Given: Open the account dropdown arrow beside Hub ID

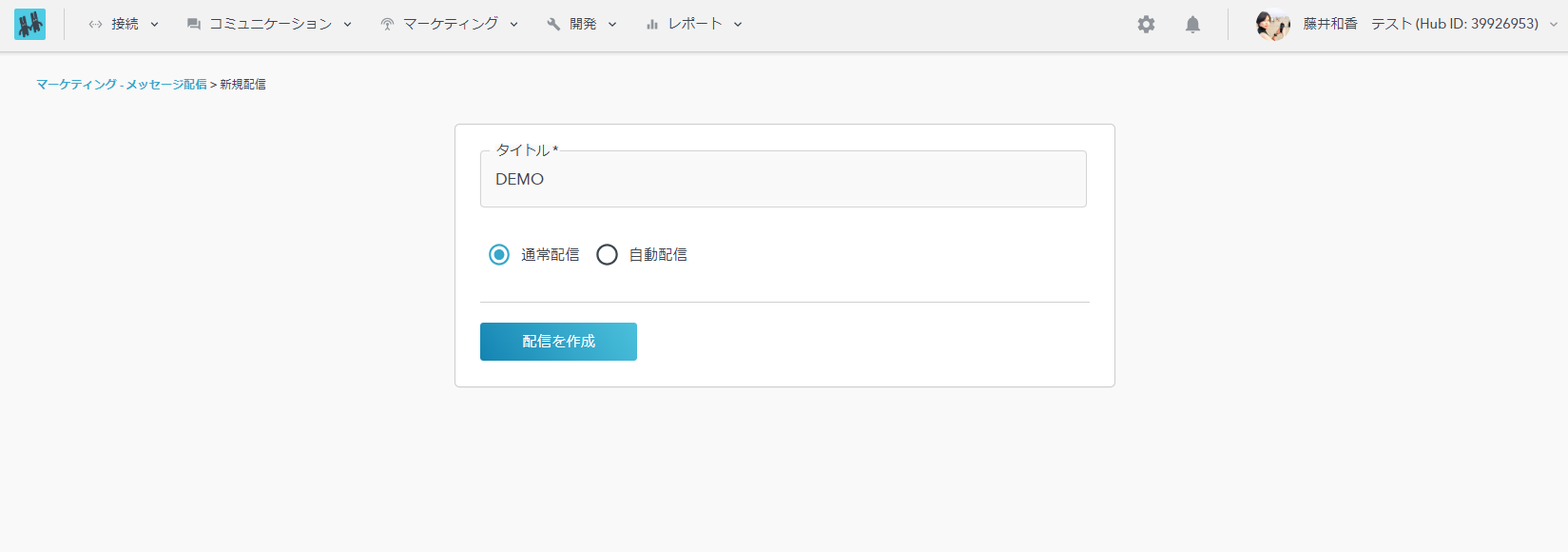Looking at the screenshot, I should click(1554, 25).
